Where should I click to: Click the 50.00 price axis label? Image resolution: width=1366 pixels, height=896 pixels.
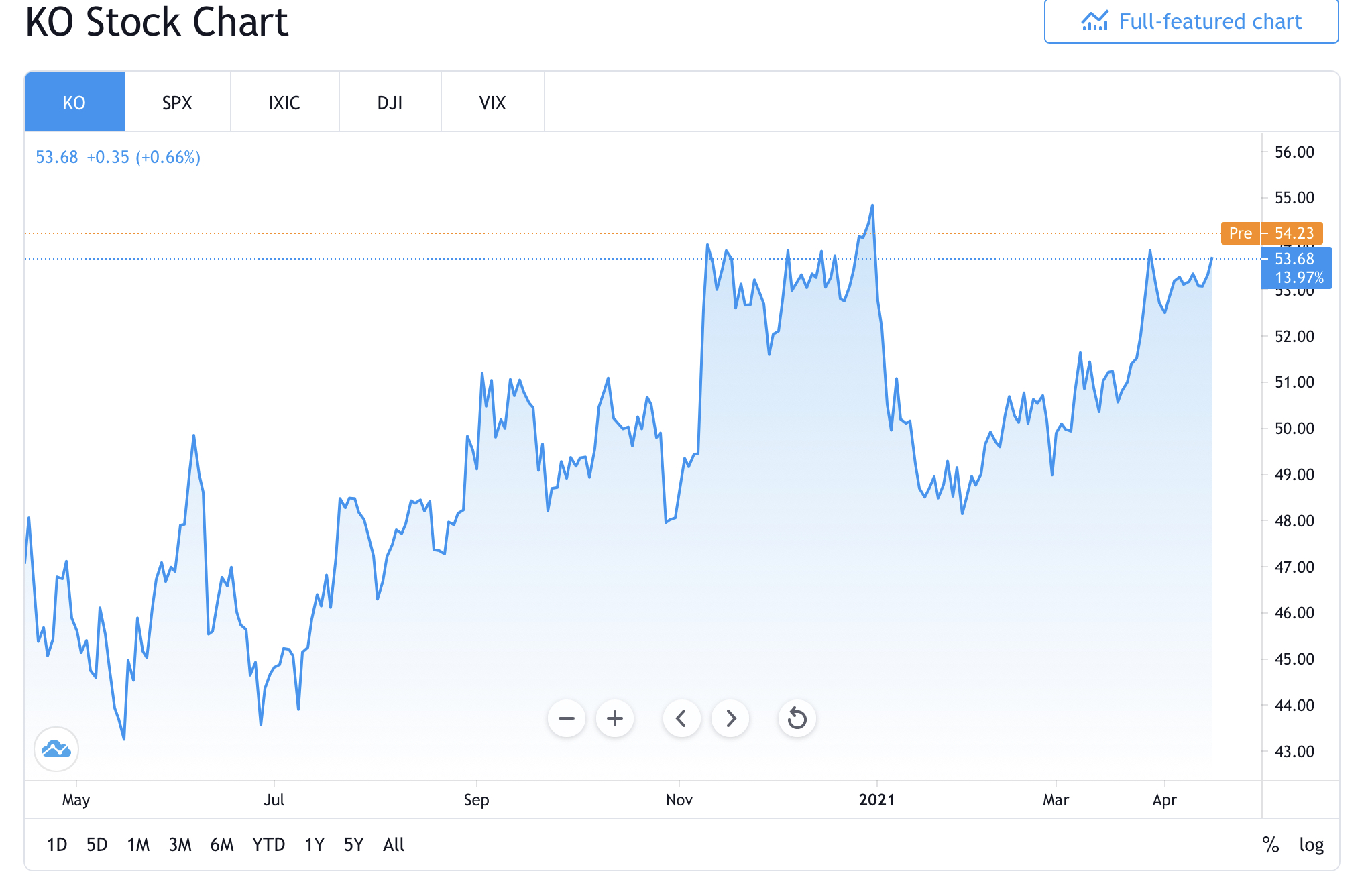1294,428
